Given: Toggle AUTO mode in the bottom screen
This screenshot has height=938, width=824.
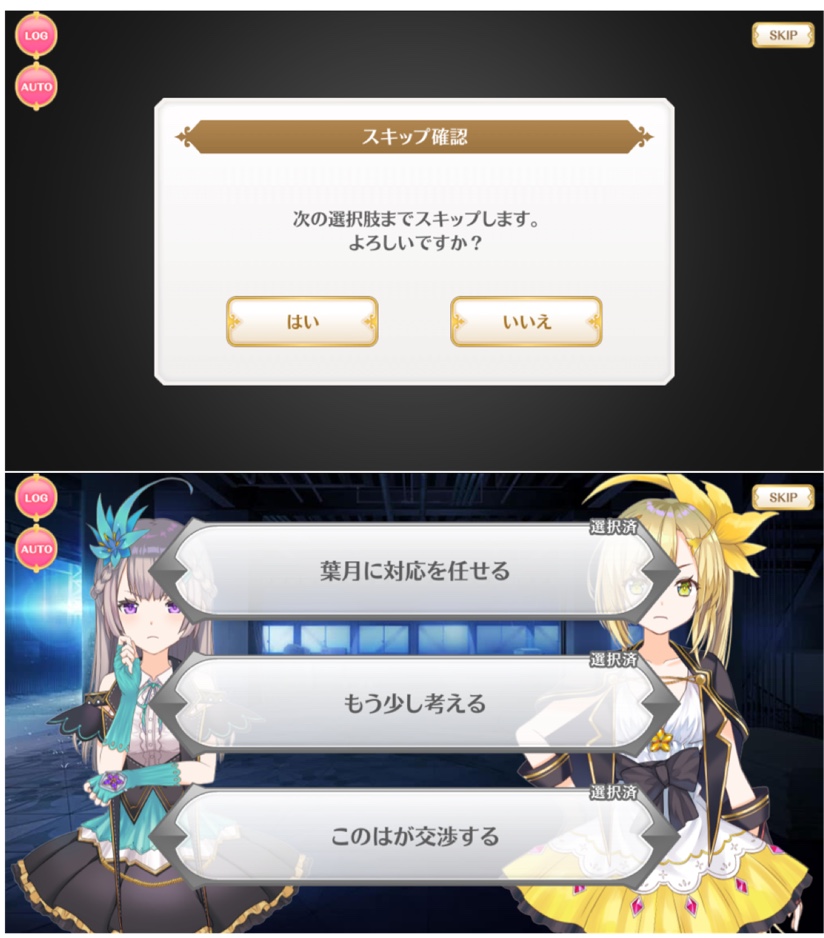Looking at the screenshot, I should [x=36, y=549].
